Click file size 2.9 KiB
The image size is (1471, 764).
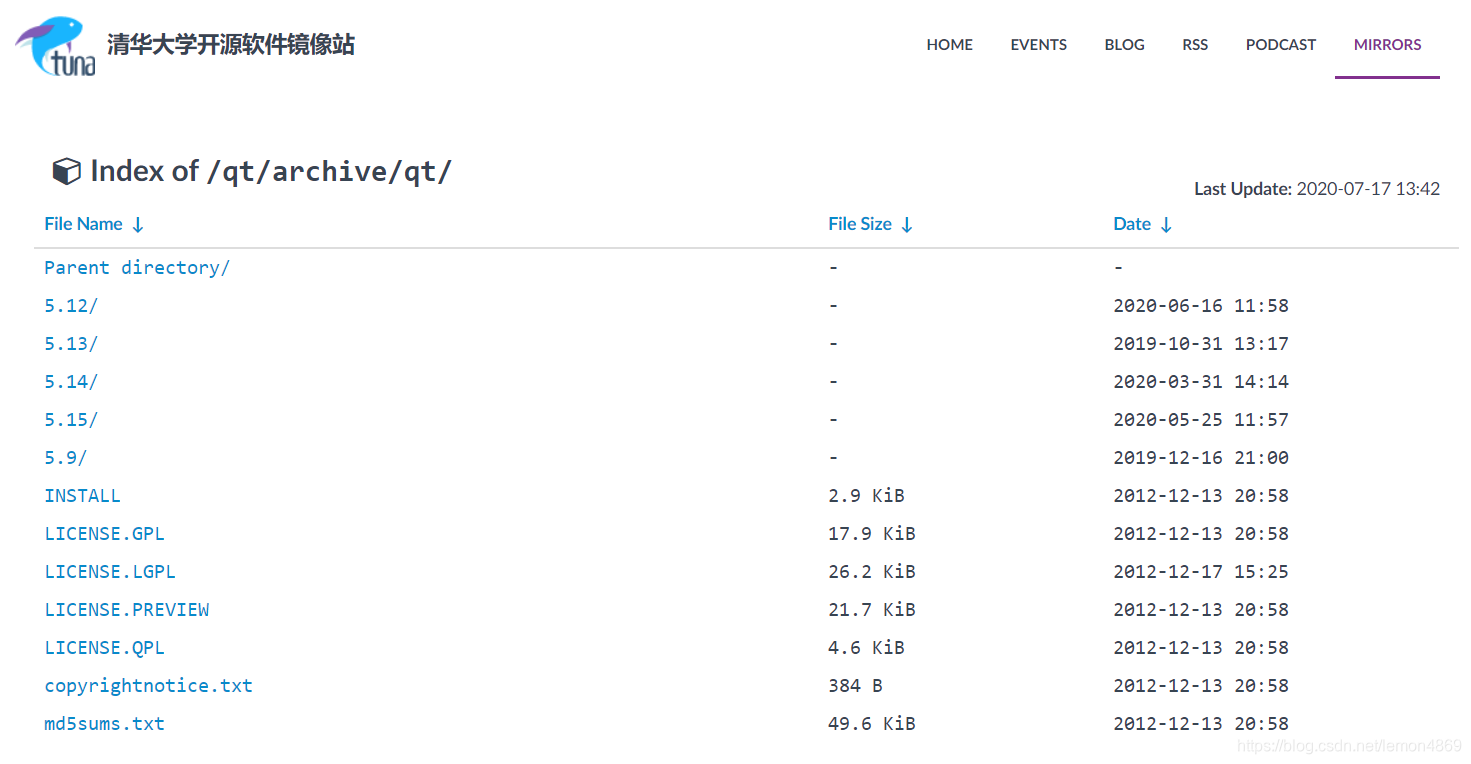(866, 496)
